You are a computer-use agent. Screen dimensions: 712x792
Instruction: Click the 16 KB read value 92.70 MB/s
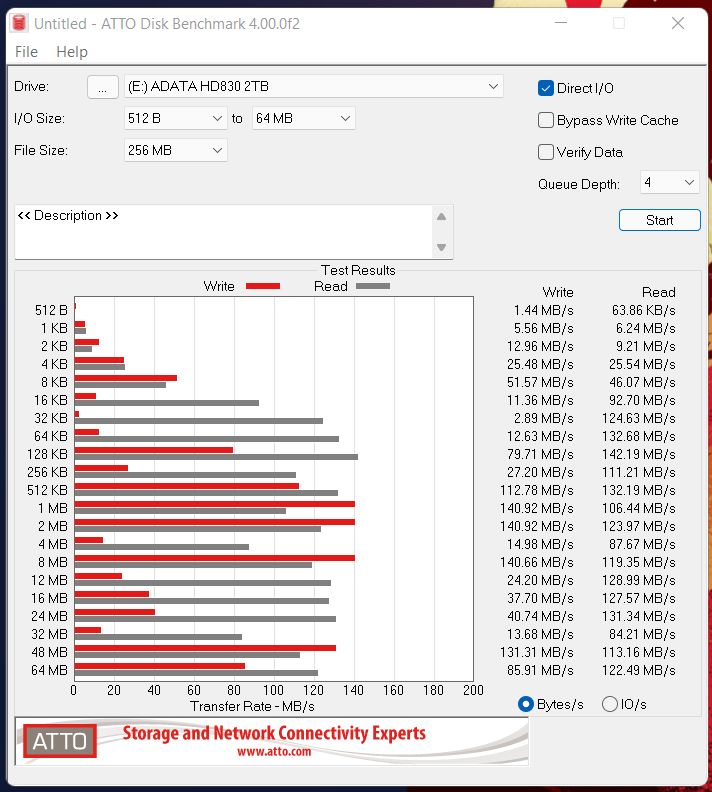[x=642, y=400]
